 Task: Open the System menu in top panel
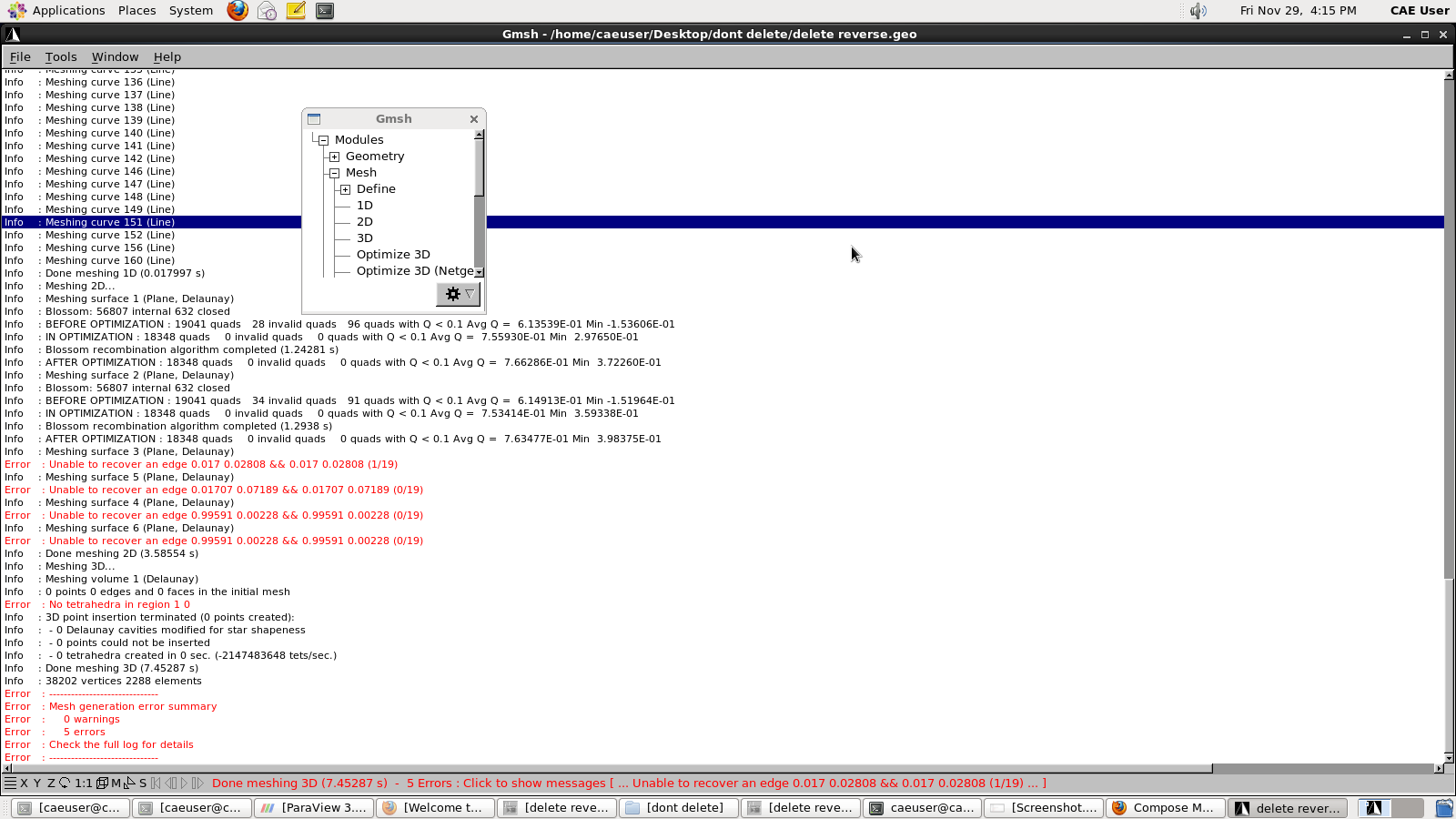tap(191, 11)
